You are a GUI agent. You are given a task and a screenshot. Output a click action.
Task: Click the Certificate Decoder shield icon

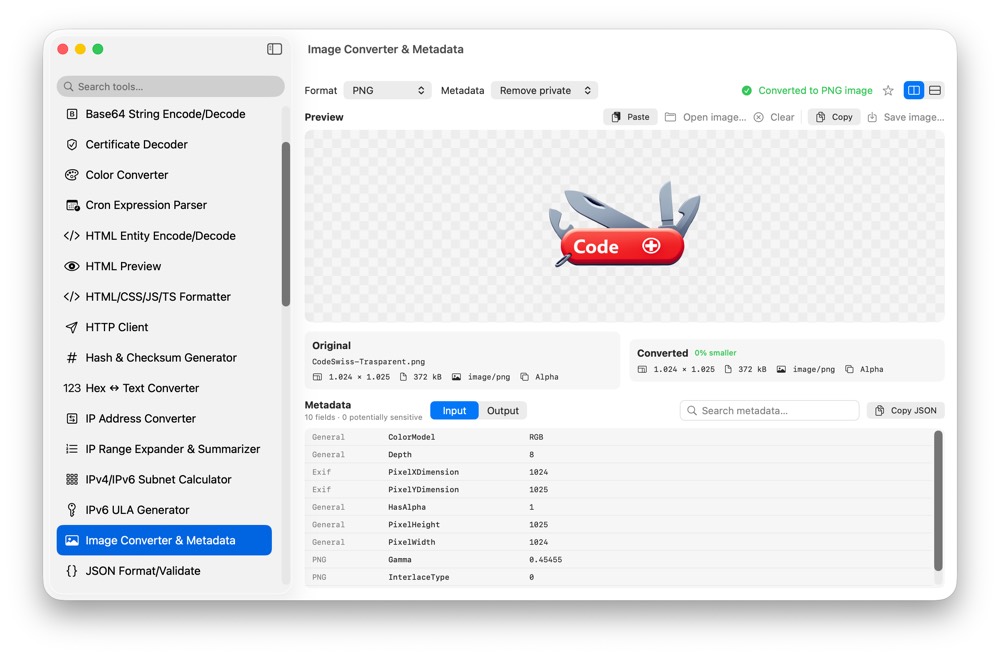72,145
